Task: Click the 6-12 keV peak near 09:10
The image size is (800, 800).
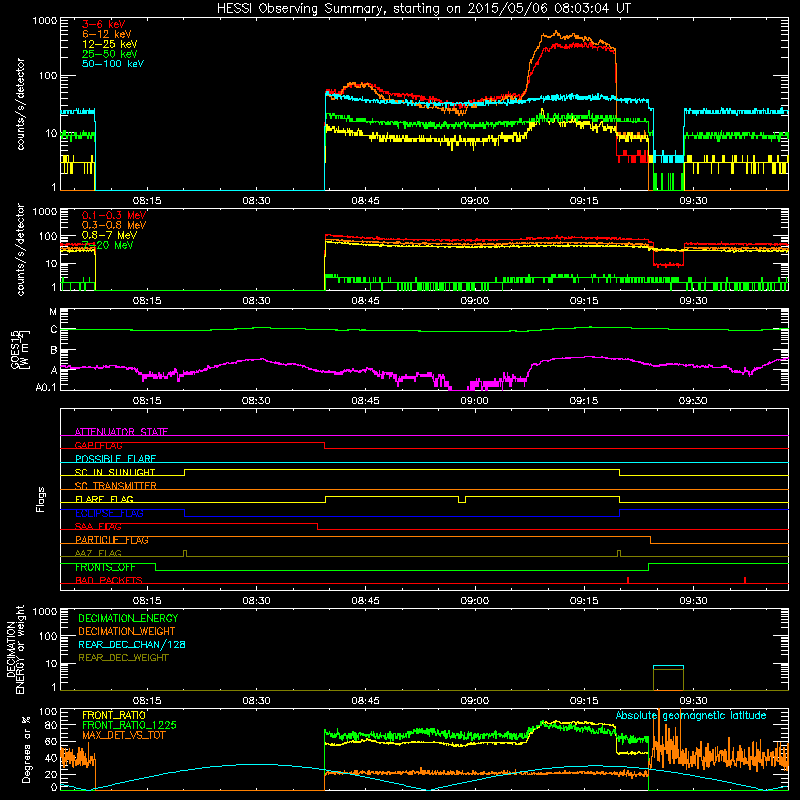Action: 555,33
